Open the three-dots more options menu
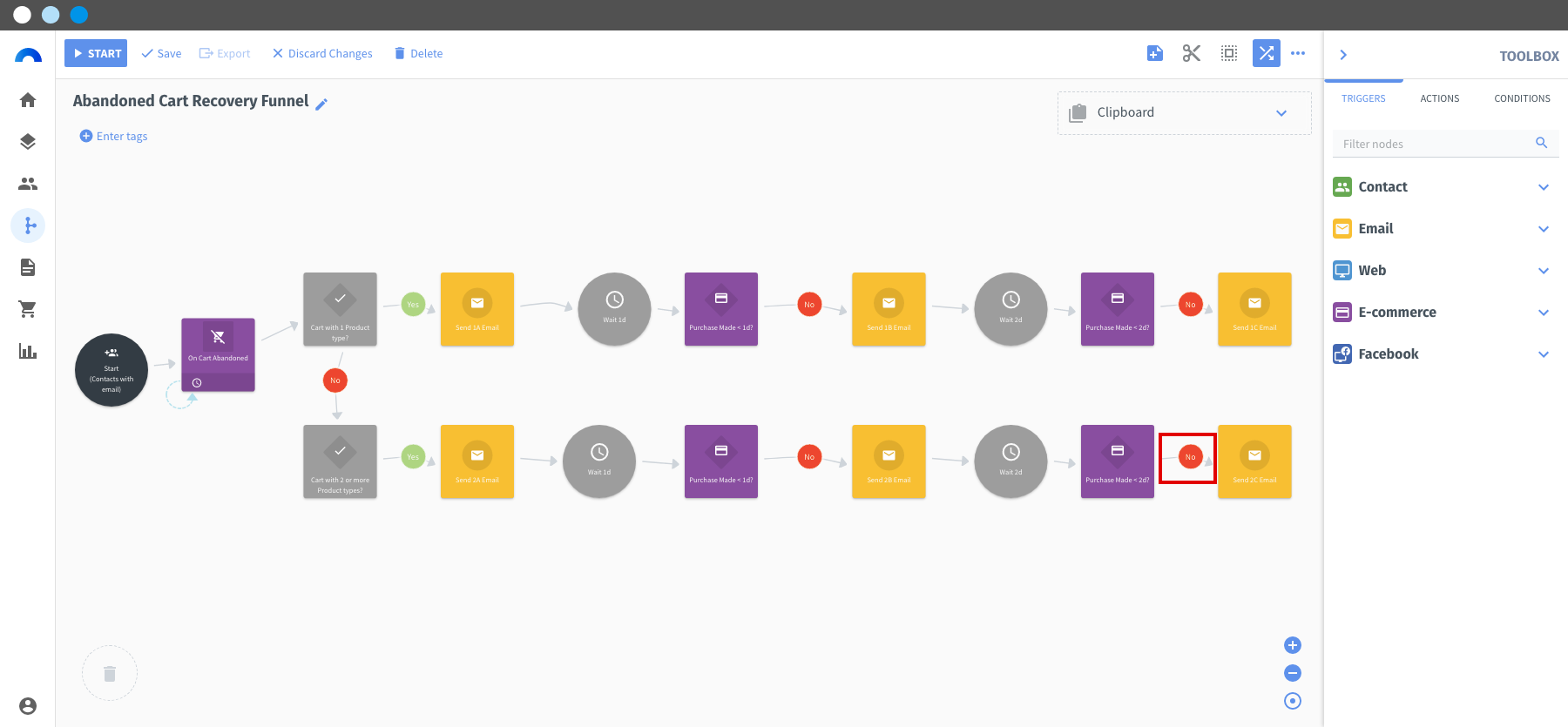The height and width of the screenshot is (727, 1568). 1298,53
